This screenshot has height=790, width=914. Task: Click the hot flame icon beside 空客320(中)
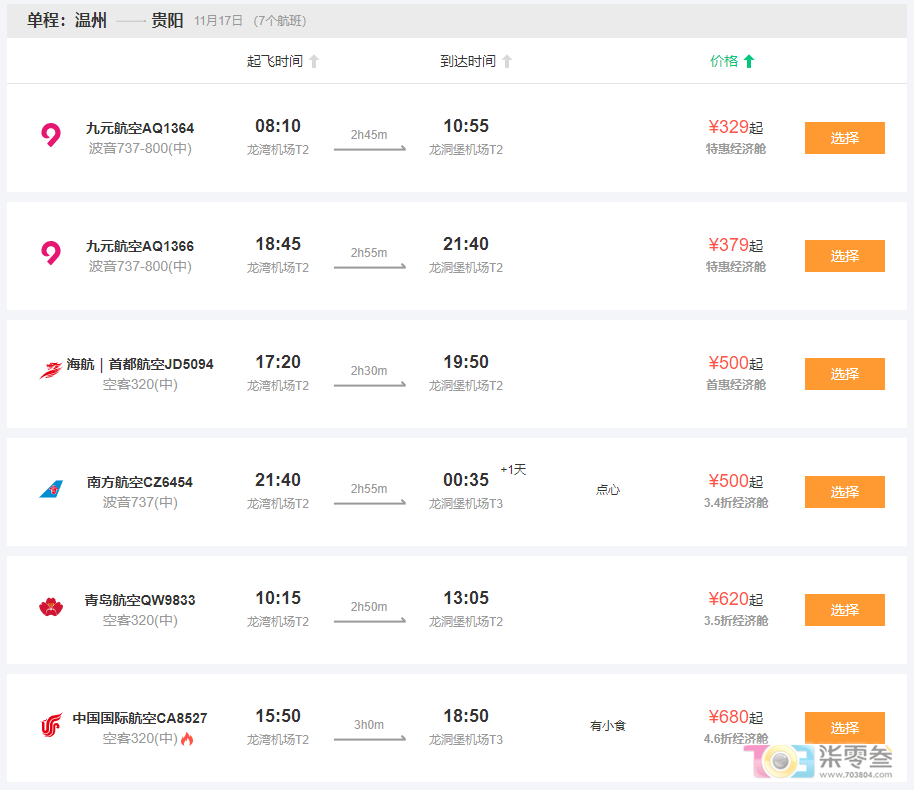187,739
